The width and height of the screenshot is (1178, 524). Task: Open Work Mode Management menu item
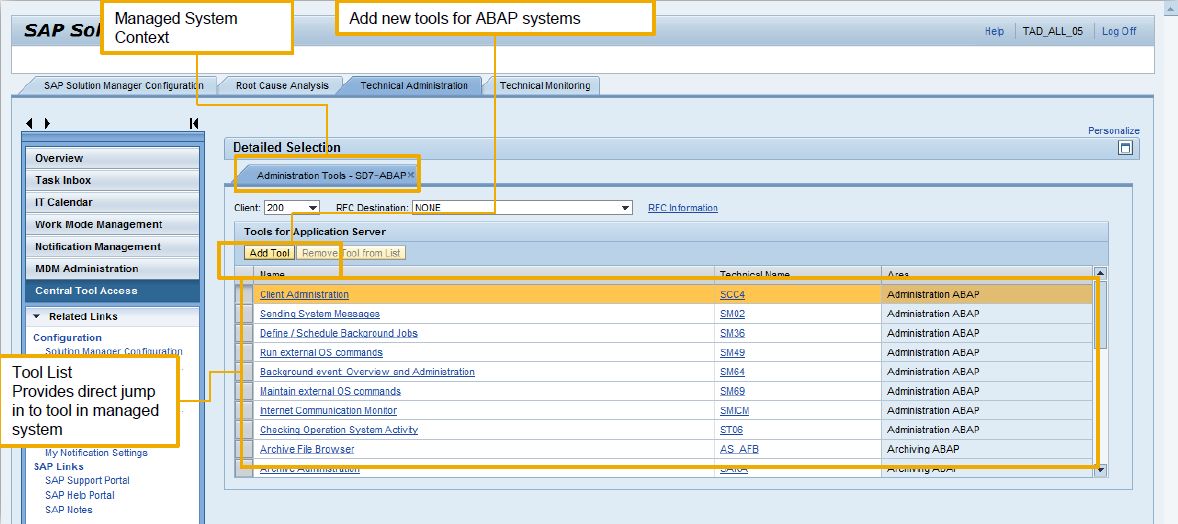tap(112, 224)
